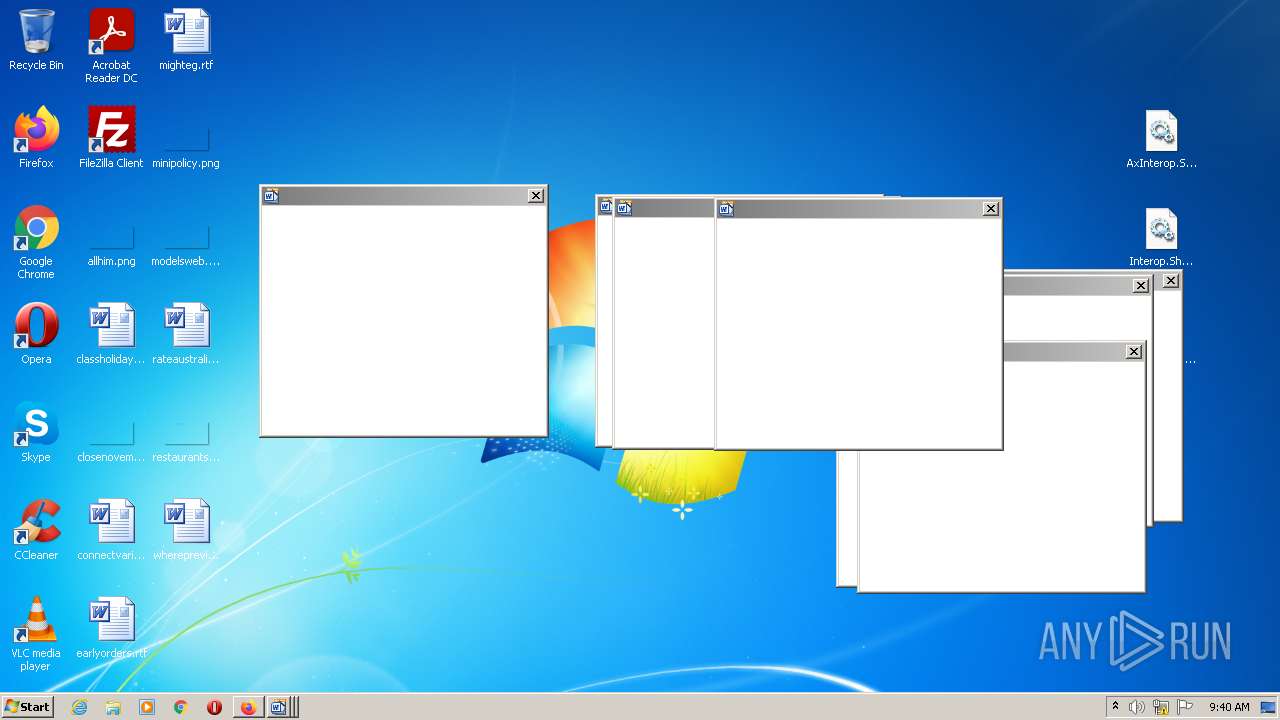Select the classholiday Word document icon
Screen dimensions: 1280x720
pyautogui.click(x=111, y=334)
